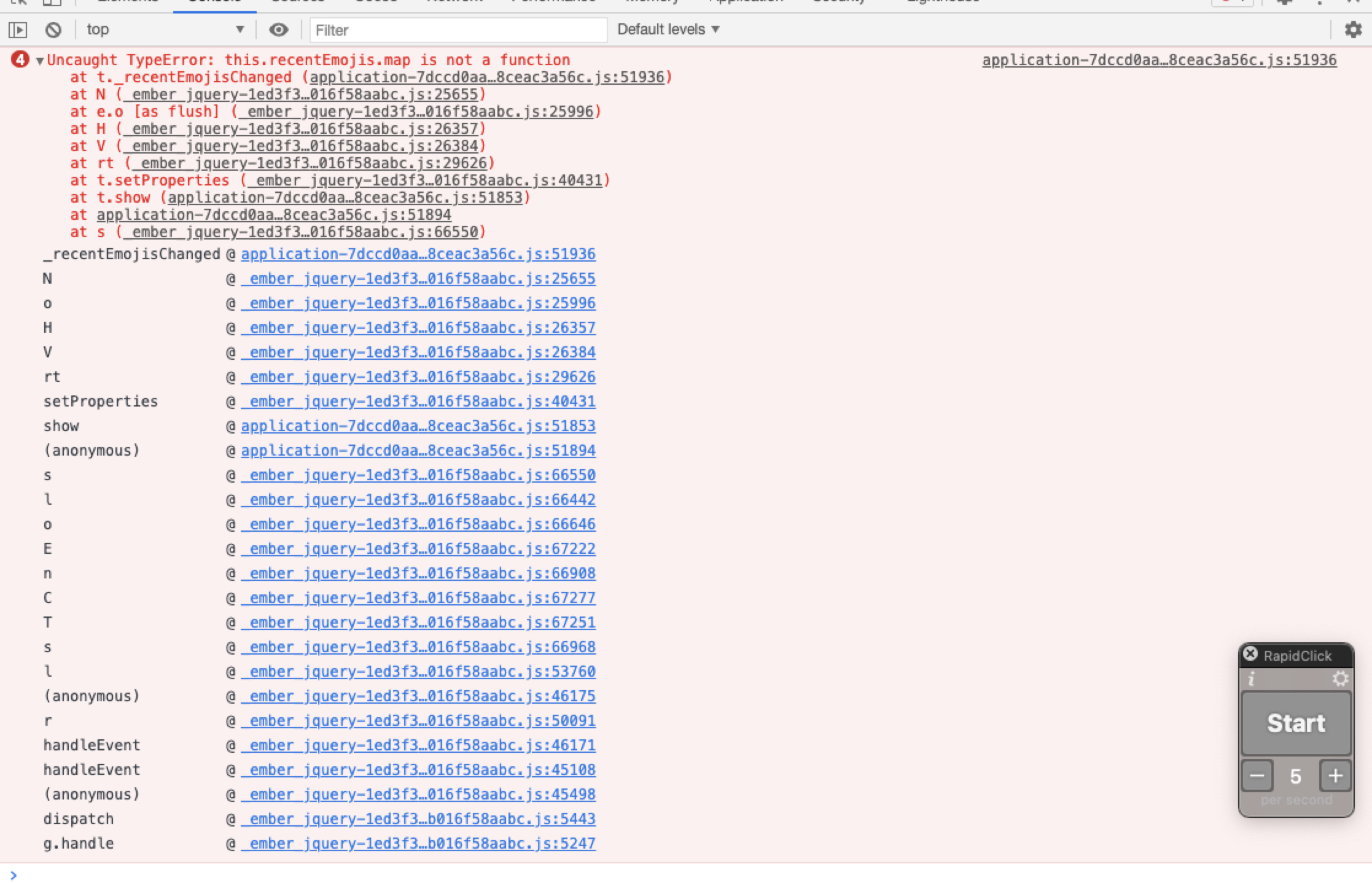The height and width of the screenshot is (883, 1372).
Task: Open RapidClick settings gear
Action: coord(1340,679)
